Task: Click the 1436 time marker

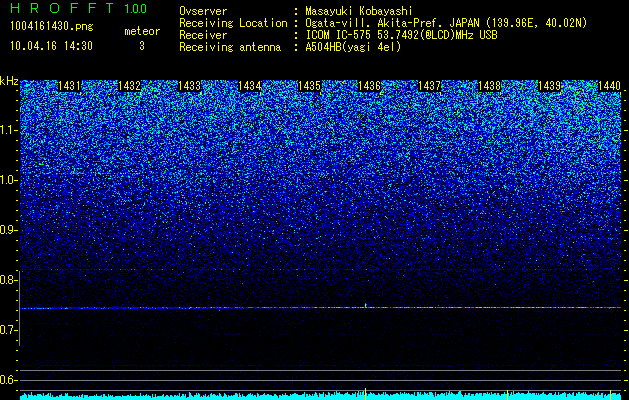Action: 369,86
